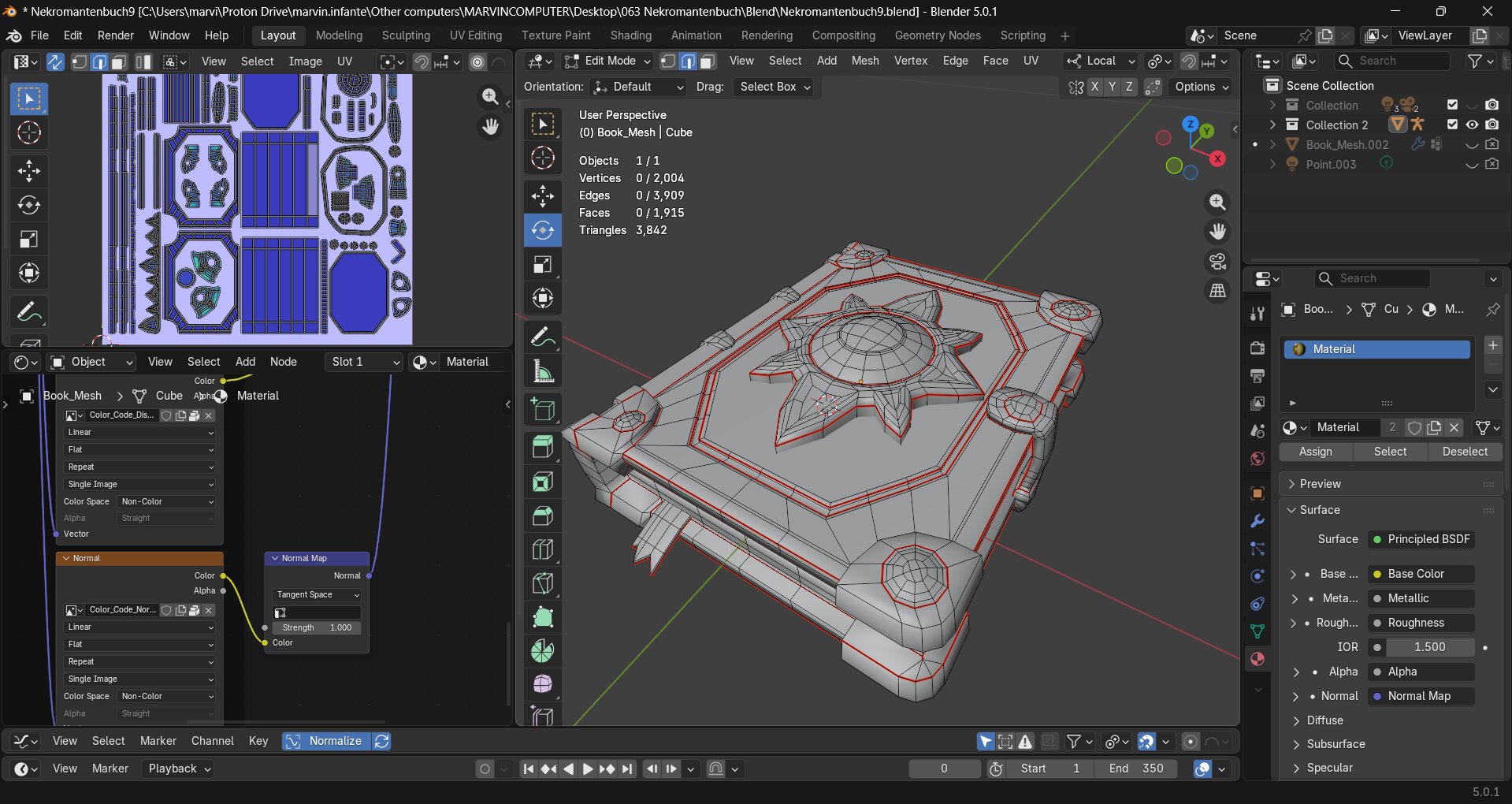Toggle camera view icon in viewport
Viewport: 1512px width, 804px height.
(x=1217, y=261)
